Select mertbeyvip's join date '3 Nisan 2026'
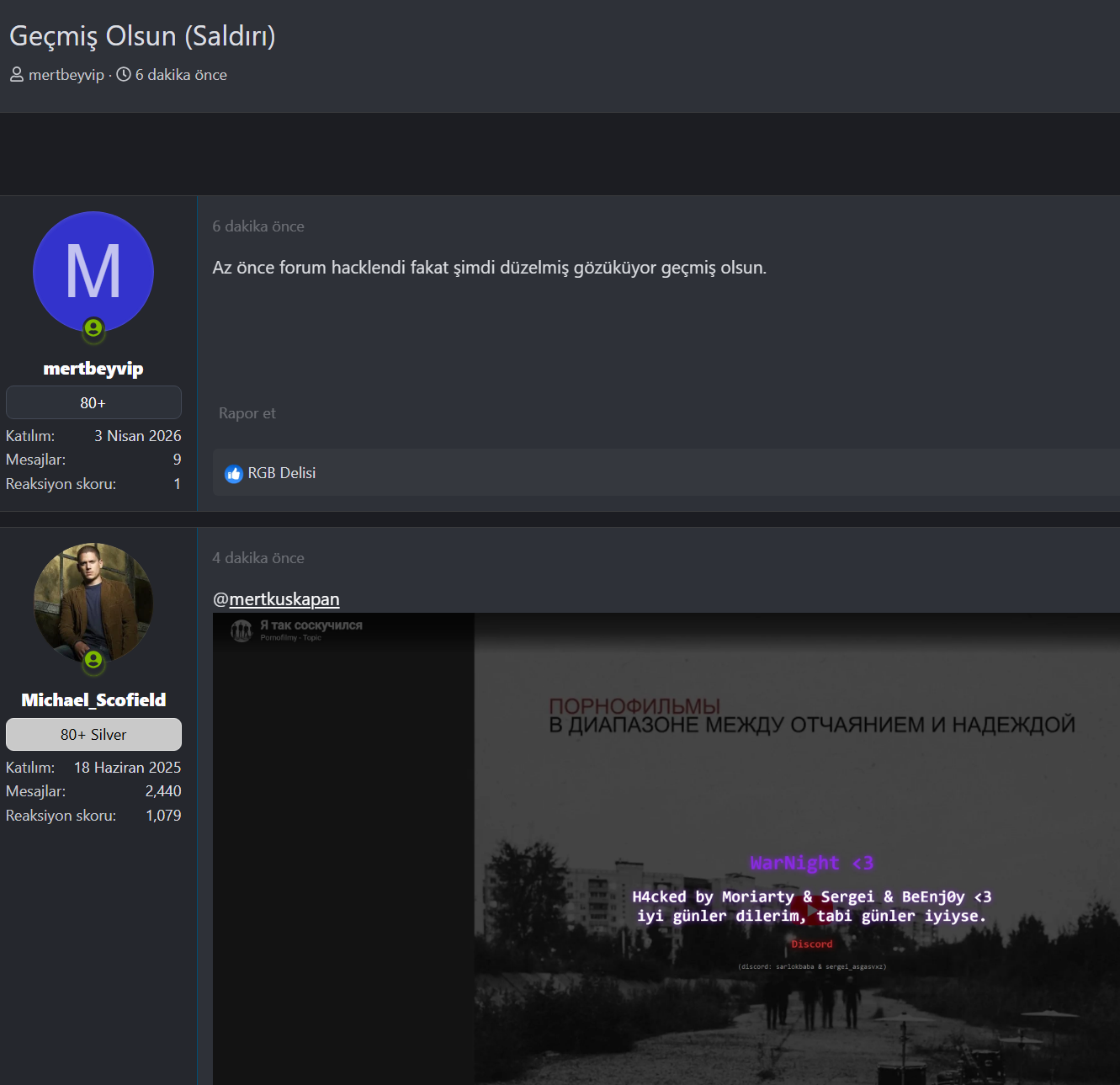The height and width of the screenshot is (1085, 1120). click(138, 436)
